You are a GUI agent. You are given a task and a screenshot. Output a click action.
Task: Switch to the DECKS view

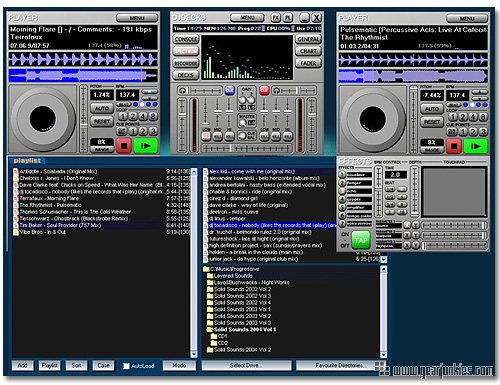click(x=186, y=75)
